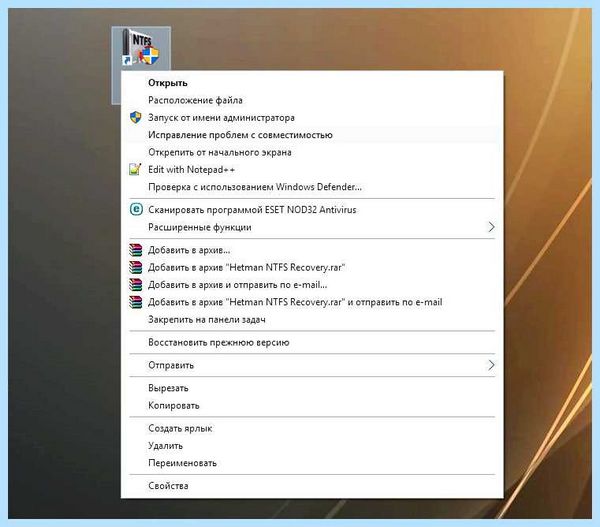This screenshot has width=600, height=527.
Task: Choose Сканировать программой ESET NOD32 Antivirus
Action: coord(312,210)
